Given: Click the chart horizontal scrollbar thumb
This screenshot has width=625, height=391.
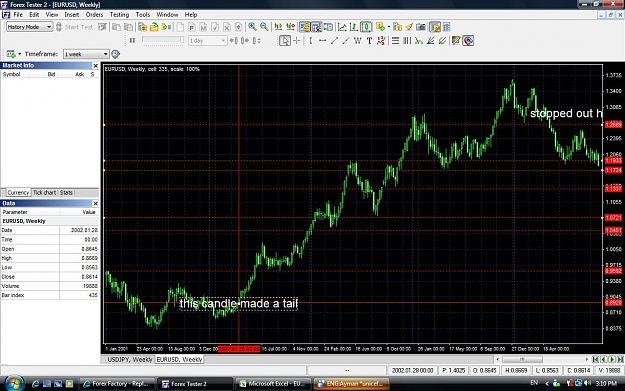Looking at the screenshot, I should (523, 359).
